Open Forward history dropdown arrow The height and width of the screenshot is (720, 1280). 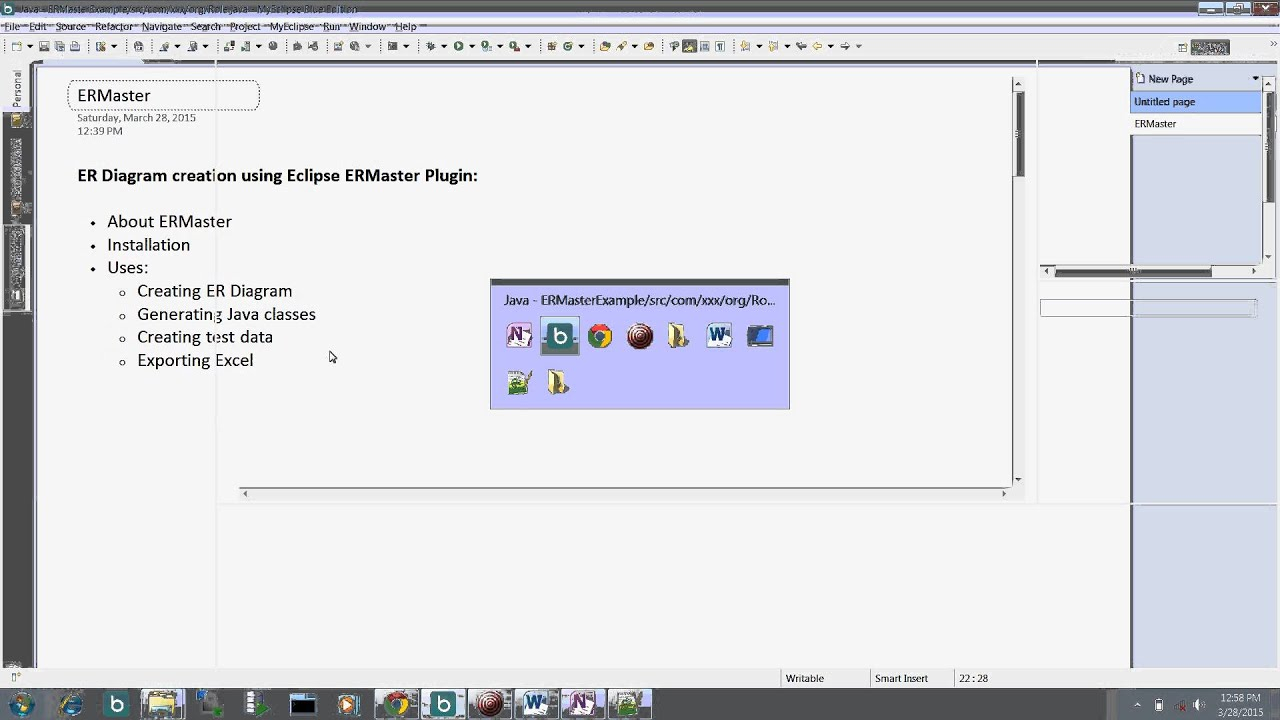[x=858, y=46]
